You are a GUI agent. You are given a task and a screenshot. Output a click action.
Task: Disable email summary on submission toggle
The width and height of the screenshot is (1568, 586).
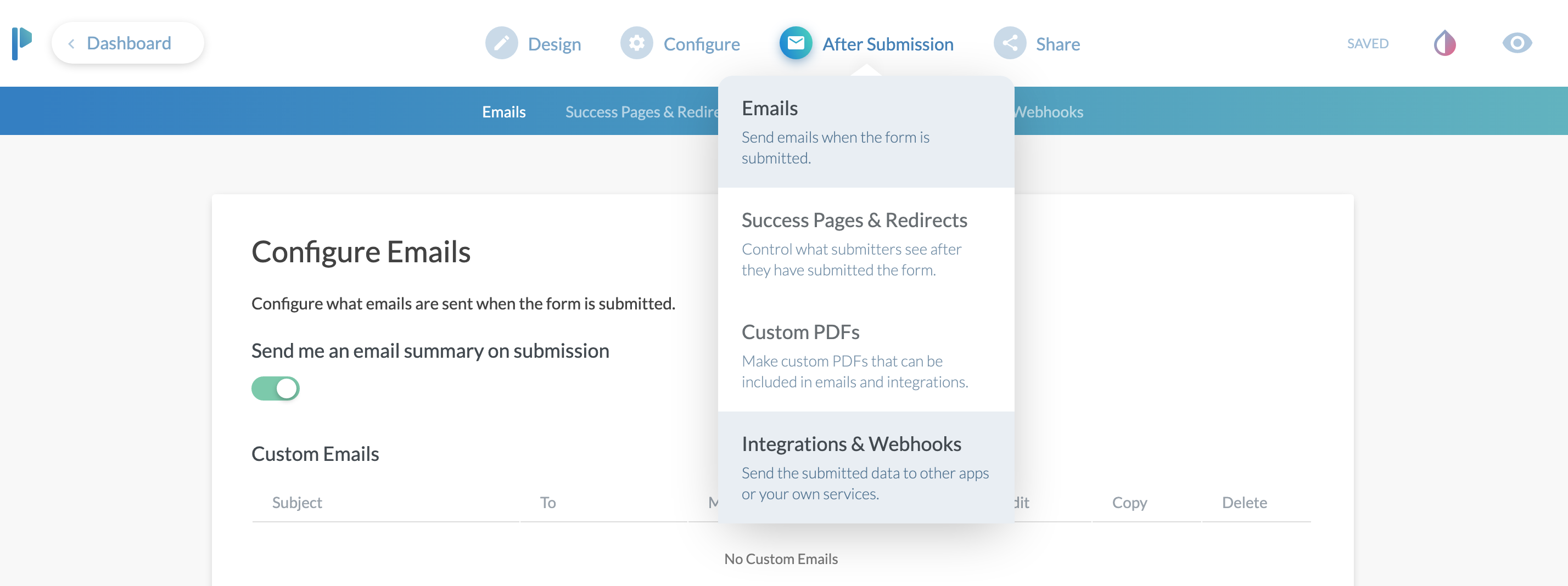point(275,388)
